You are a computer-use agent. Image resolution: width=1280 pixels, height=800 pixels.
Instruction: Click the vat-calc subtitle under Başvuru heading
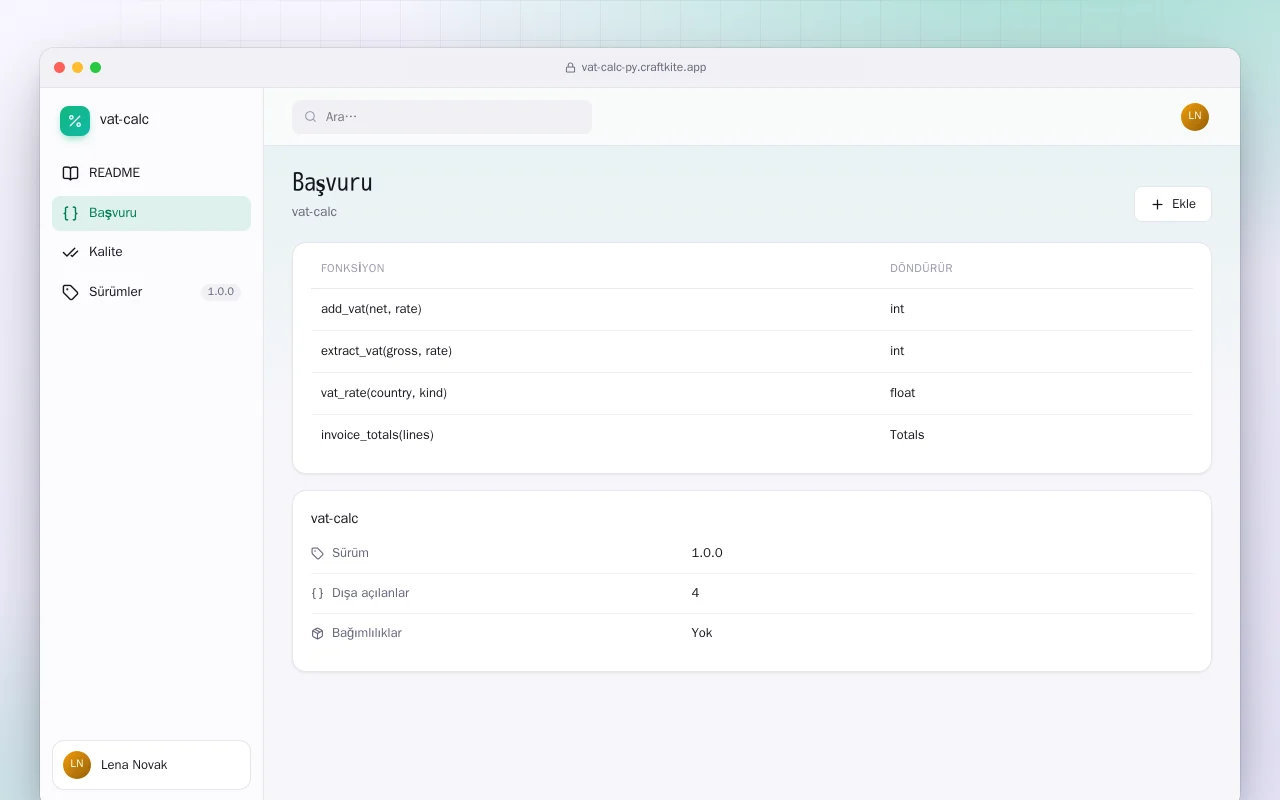pyautogui.click(x=314, y=212)
